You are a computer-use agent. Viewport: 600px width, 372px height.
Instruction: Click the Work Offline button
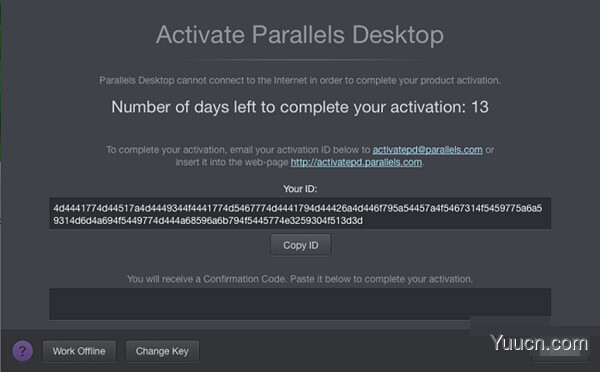[x=79, y=351]
